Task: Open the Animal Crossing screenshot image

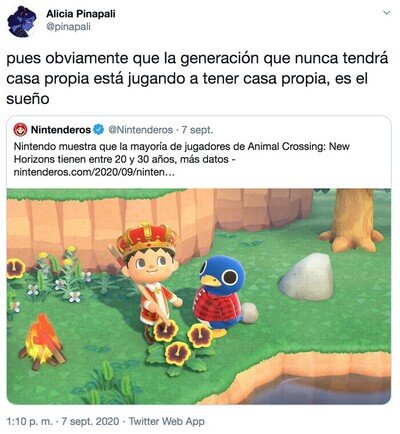Action: pos(199,296)
